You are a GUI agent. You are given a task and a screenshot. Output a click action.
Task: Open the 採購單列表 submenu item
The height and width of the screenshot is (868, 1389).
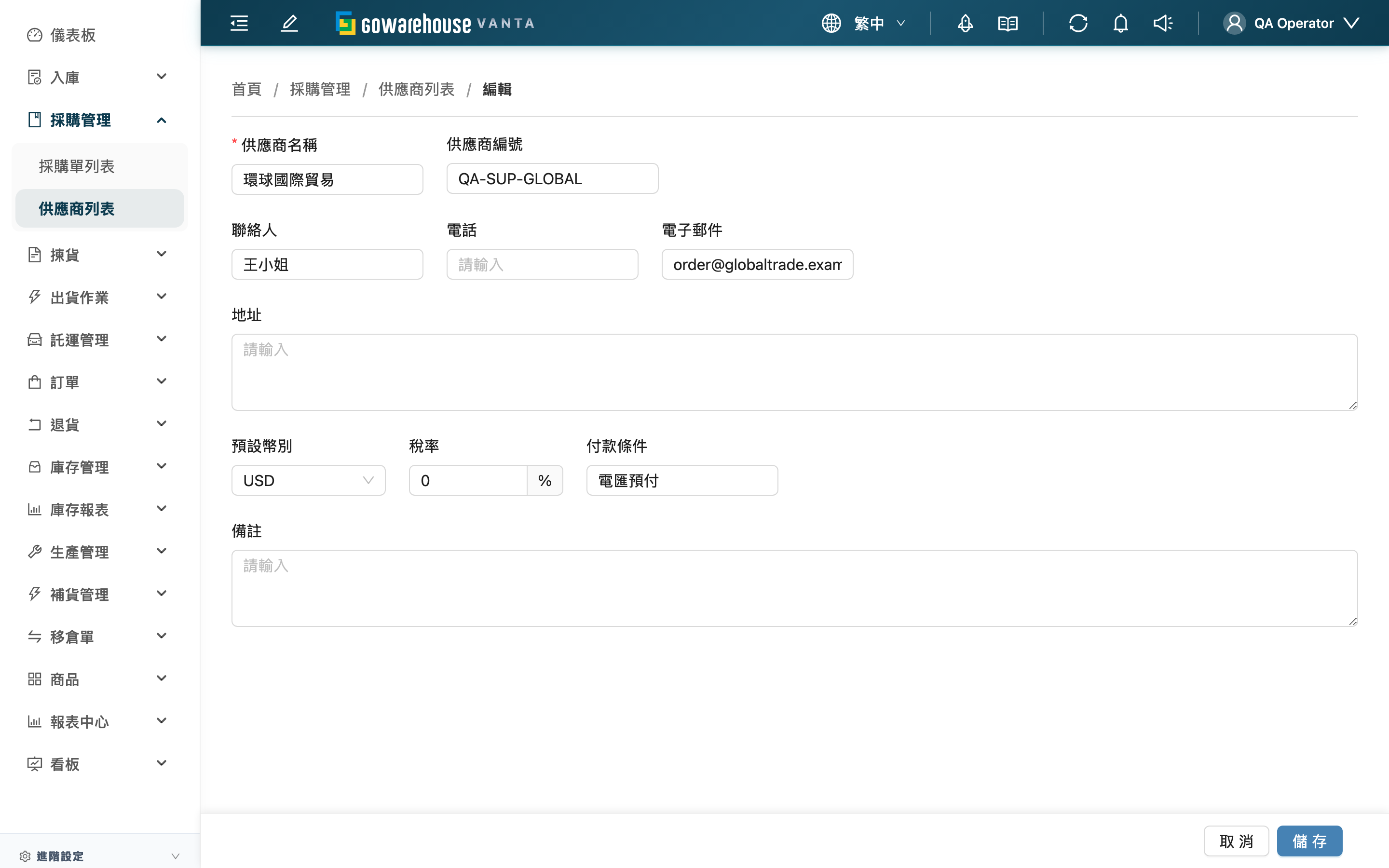click(x=100, y=166)
